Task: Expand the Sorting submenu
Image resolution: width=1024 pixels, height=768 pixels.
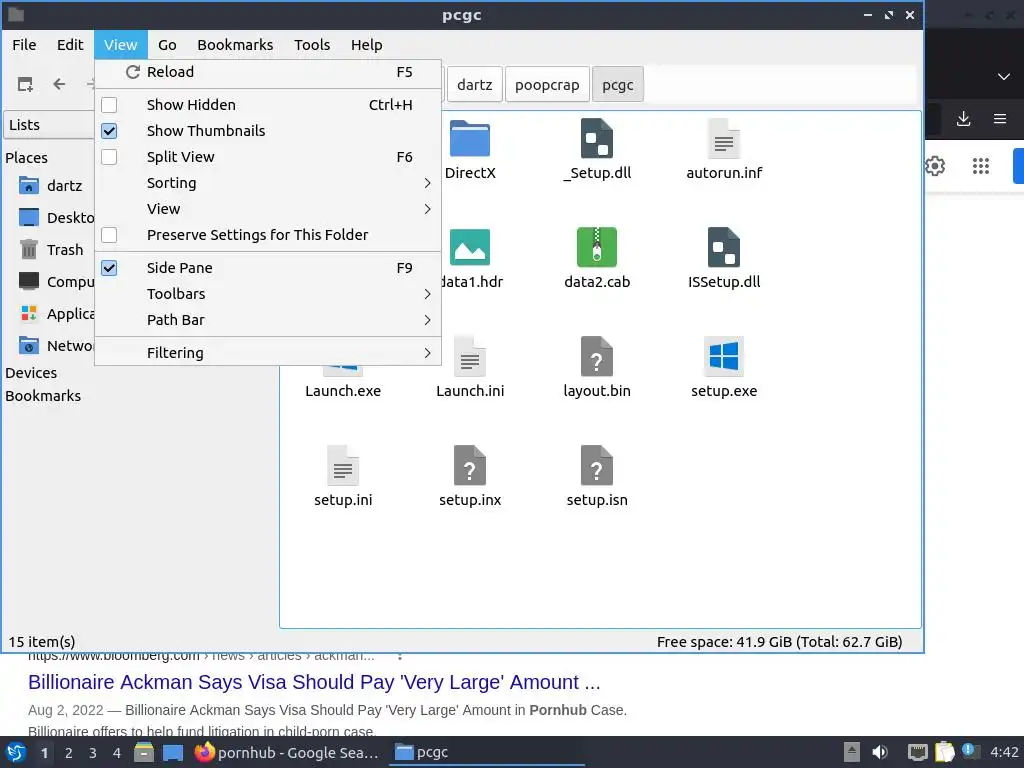Action: (268, 183)
